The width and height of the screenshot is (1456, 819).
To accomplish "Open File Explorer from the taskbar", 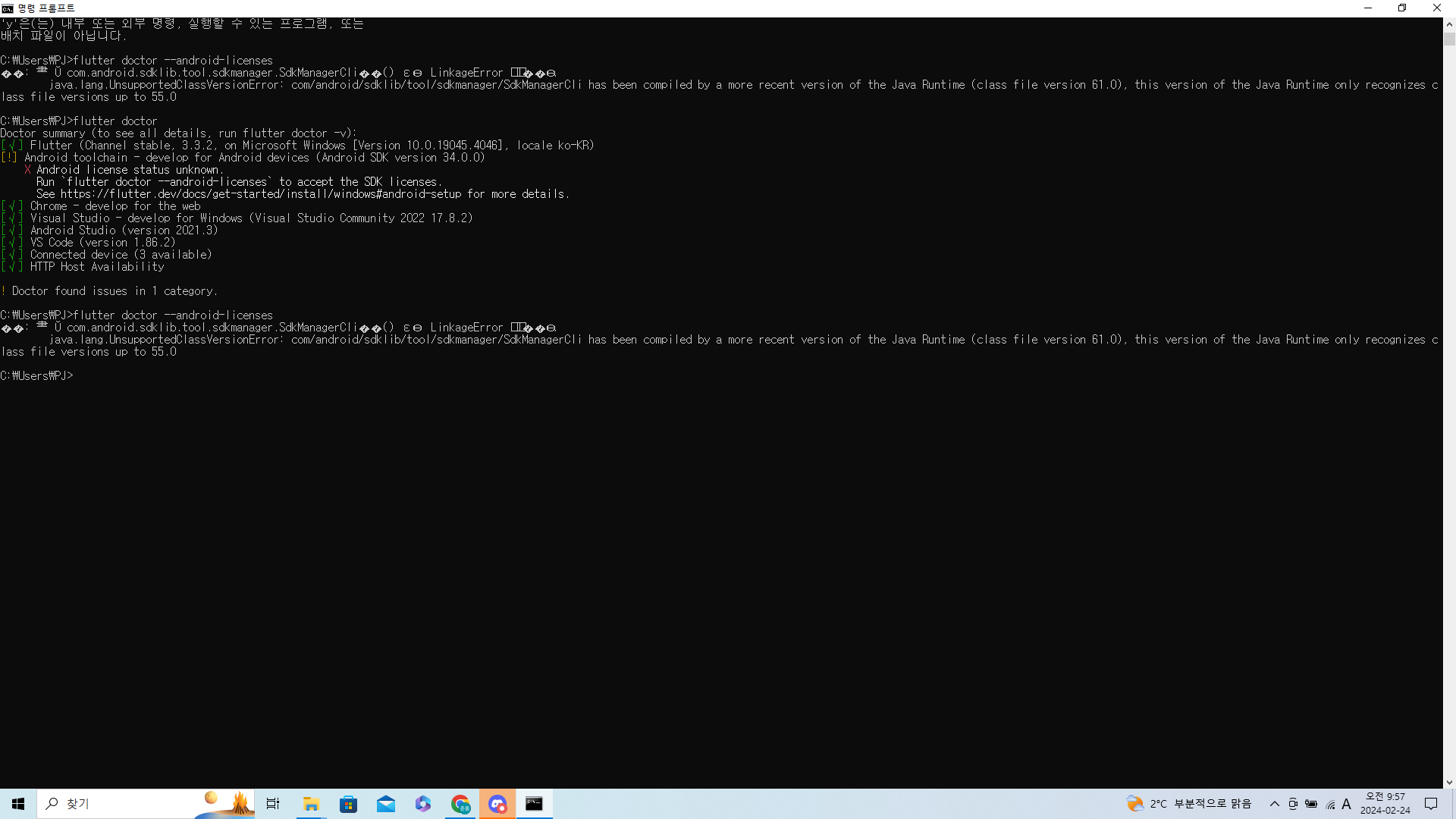I will [311, 804].
